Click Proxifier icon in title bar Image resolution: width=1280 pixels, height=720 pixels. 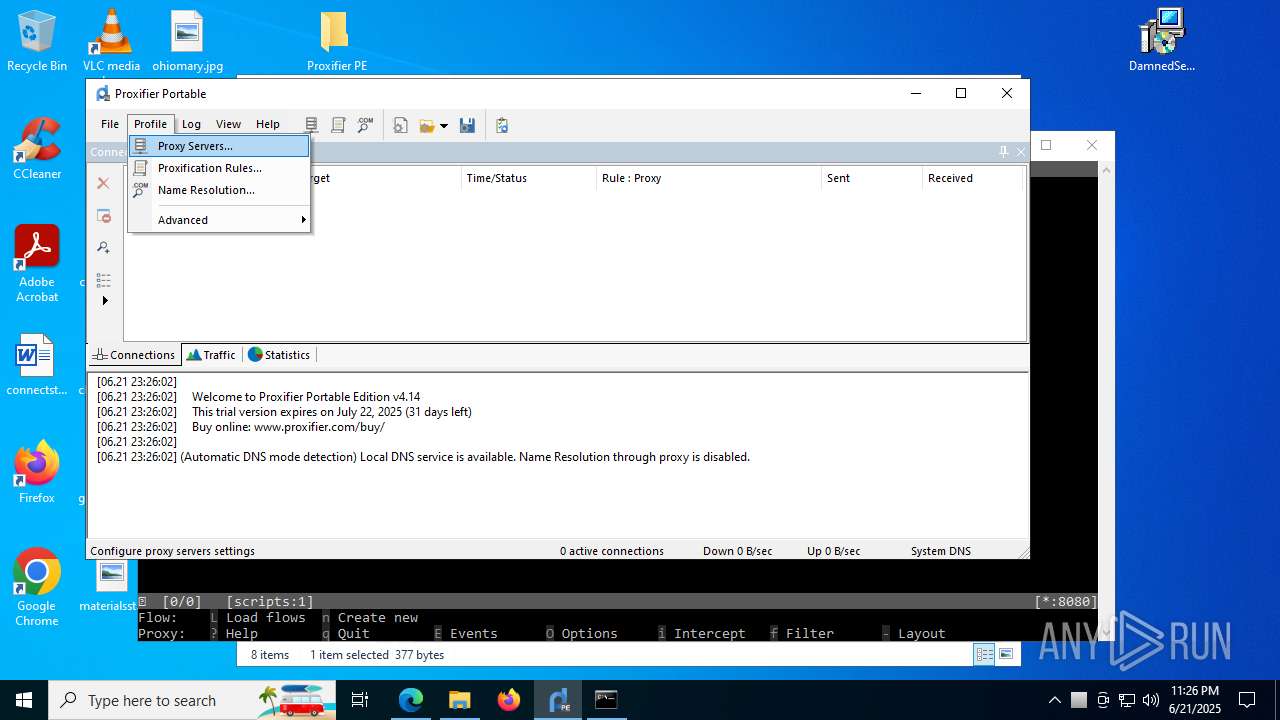point(103,93)
